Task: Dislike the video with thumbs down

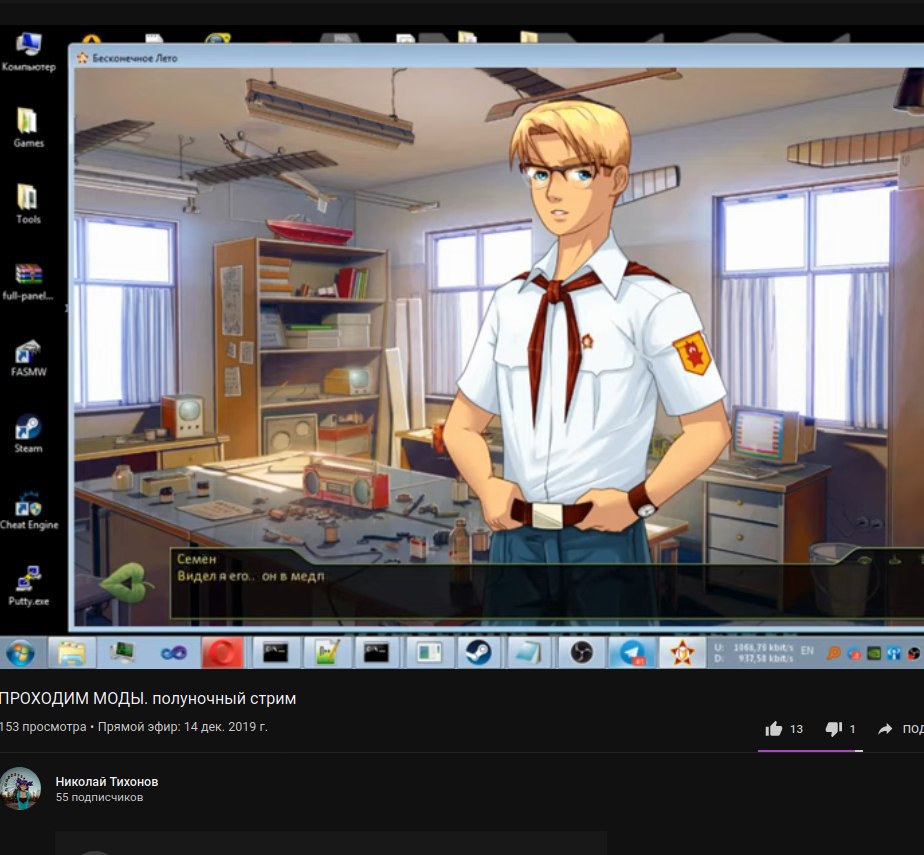Action: click(833, 729)
